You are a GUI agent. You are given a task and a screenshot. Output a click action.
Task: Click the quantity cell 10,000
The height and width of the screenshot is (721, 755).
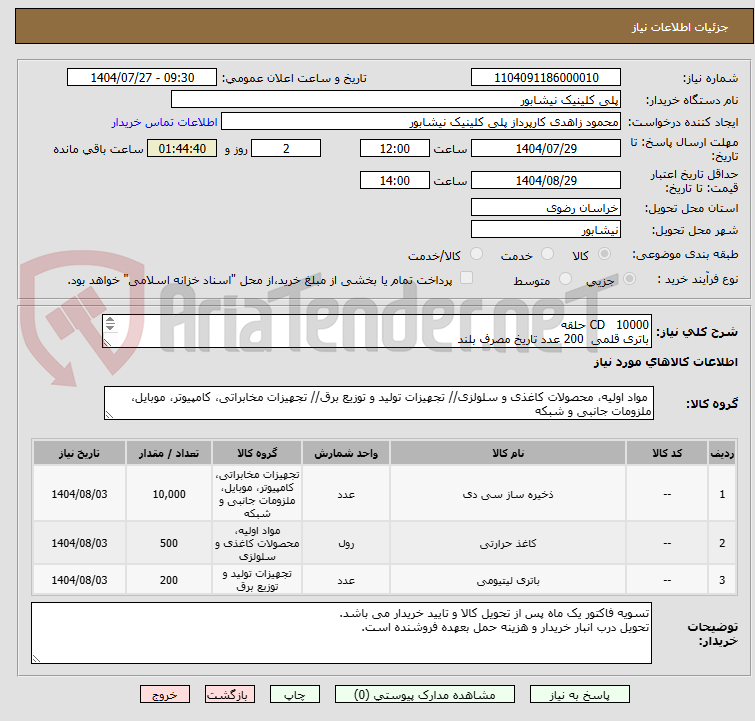point(169,494)
